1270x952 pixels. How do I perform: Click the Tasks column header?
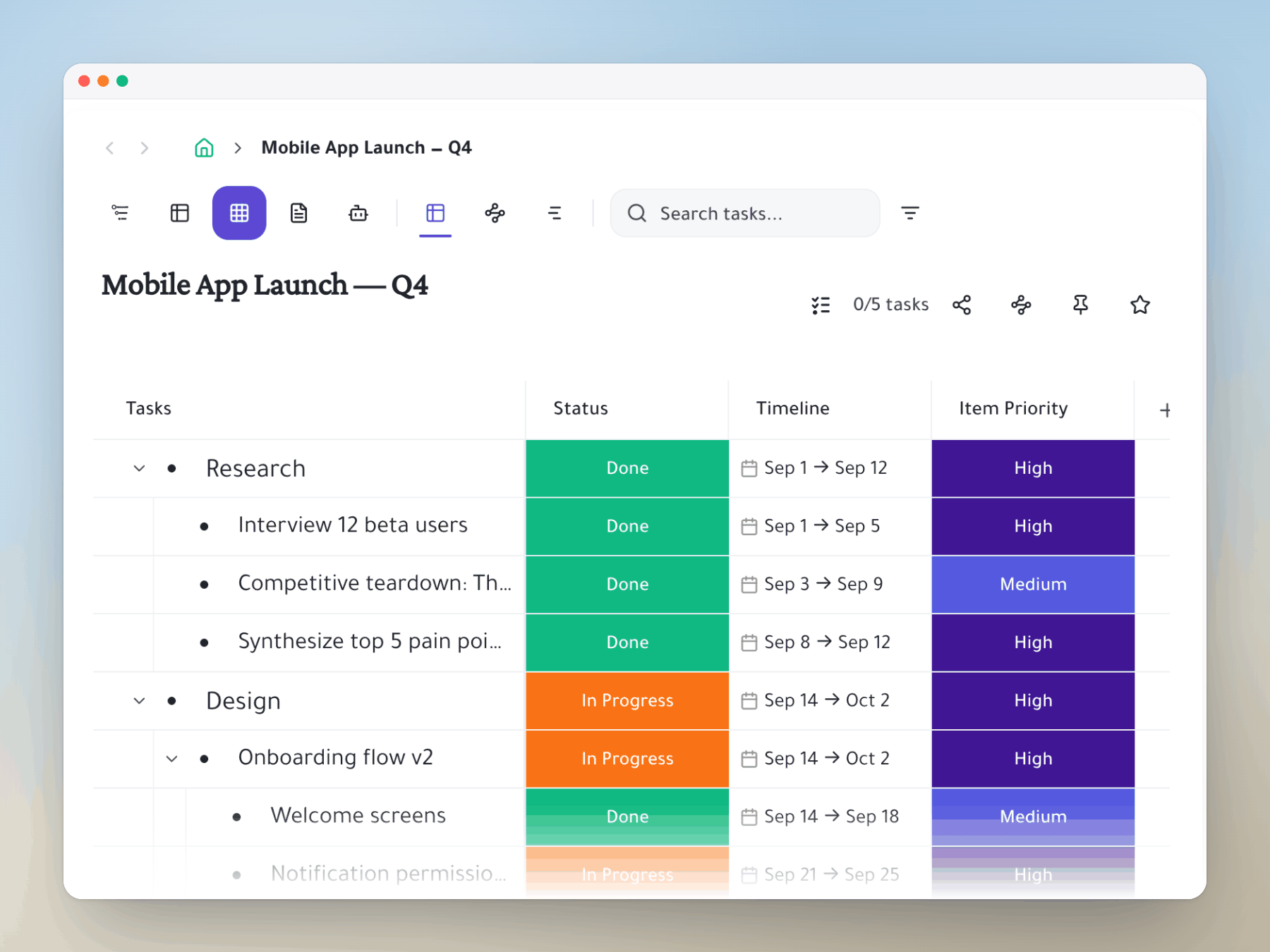148,408
